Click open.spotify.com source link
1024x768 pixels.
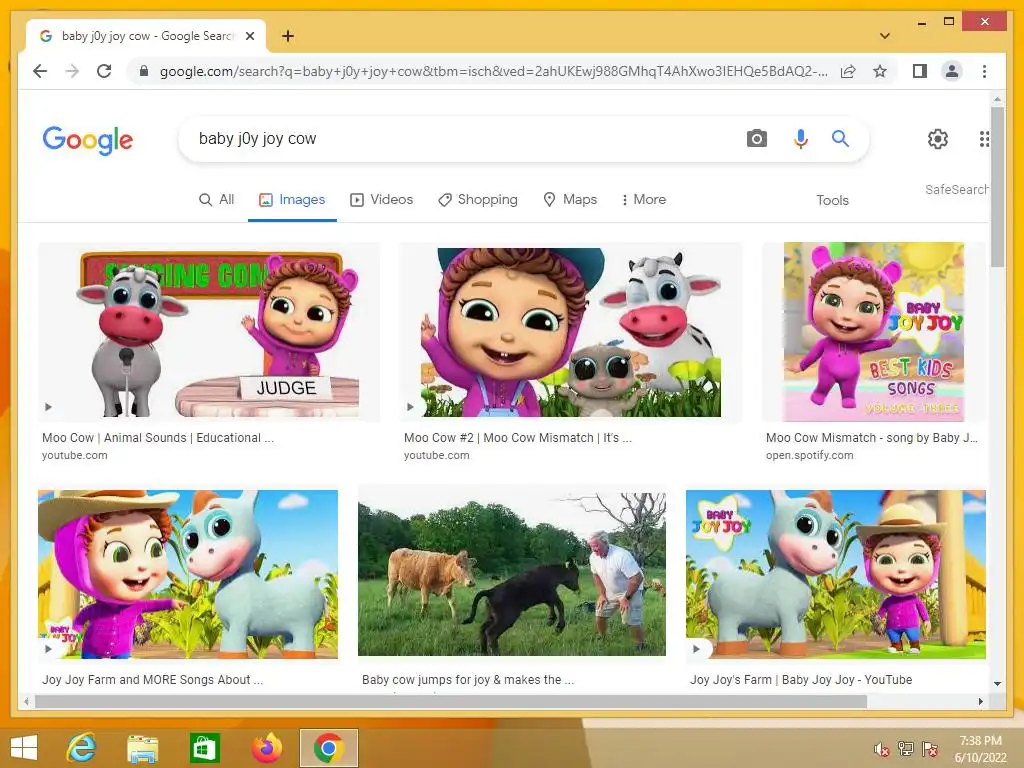point(809,455)
